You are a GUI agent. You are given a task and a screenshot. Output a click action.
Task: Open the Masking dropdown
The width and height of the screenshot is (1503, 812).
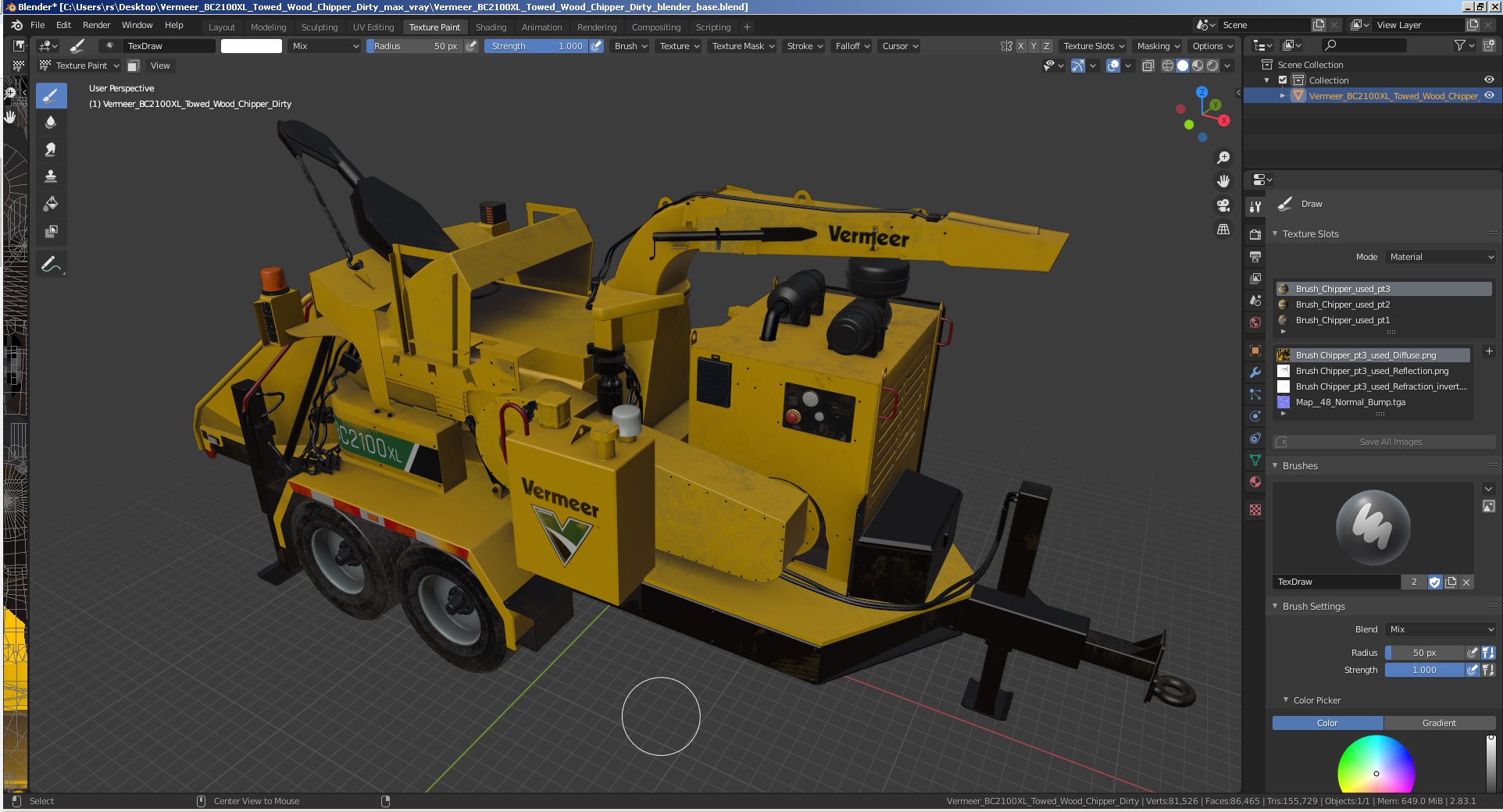coord(1158,46)
